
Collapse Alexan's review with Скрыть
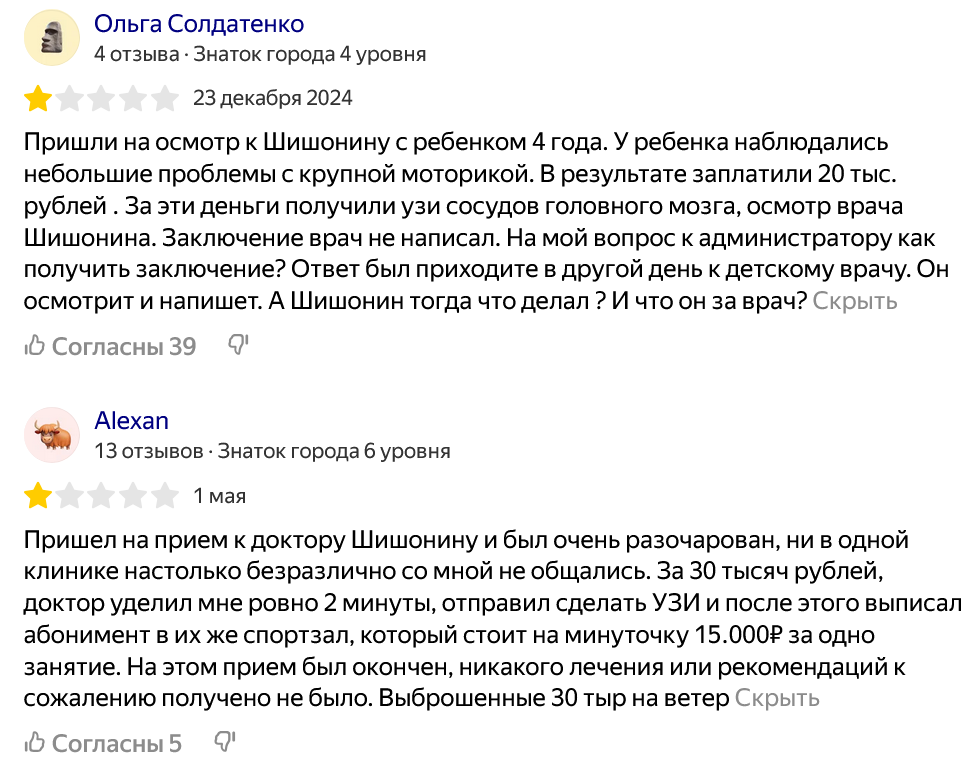(x=776, y=698)
